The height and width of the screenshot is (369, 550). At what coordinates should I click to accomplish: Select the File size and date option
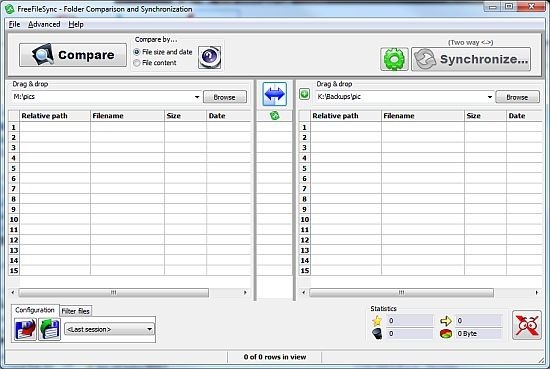click(163, 52)
